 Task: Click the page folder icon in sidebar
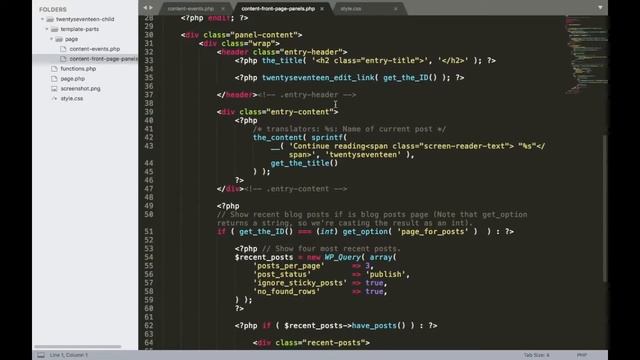click(59, 39)
